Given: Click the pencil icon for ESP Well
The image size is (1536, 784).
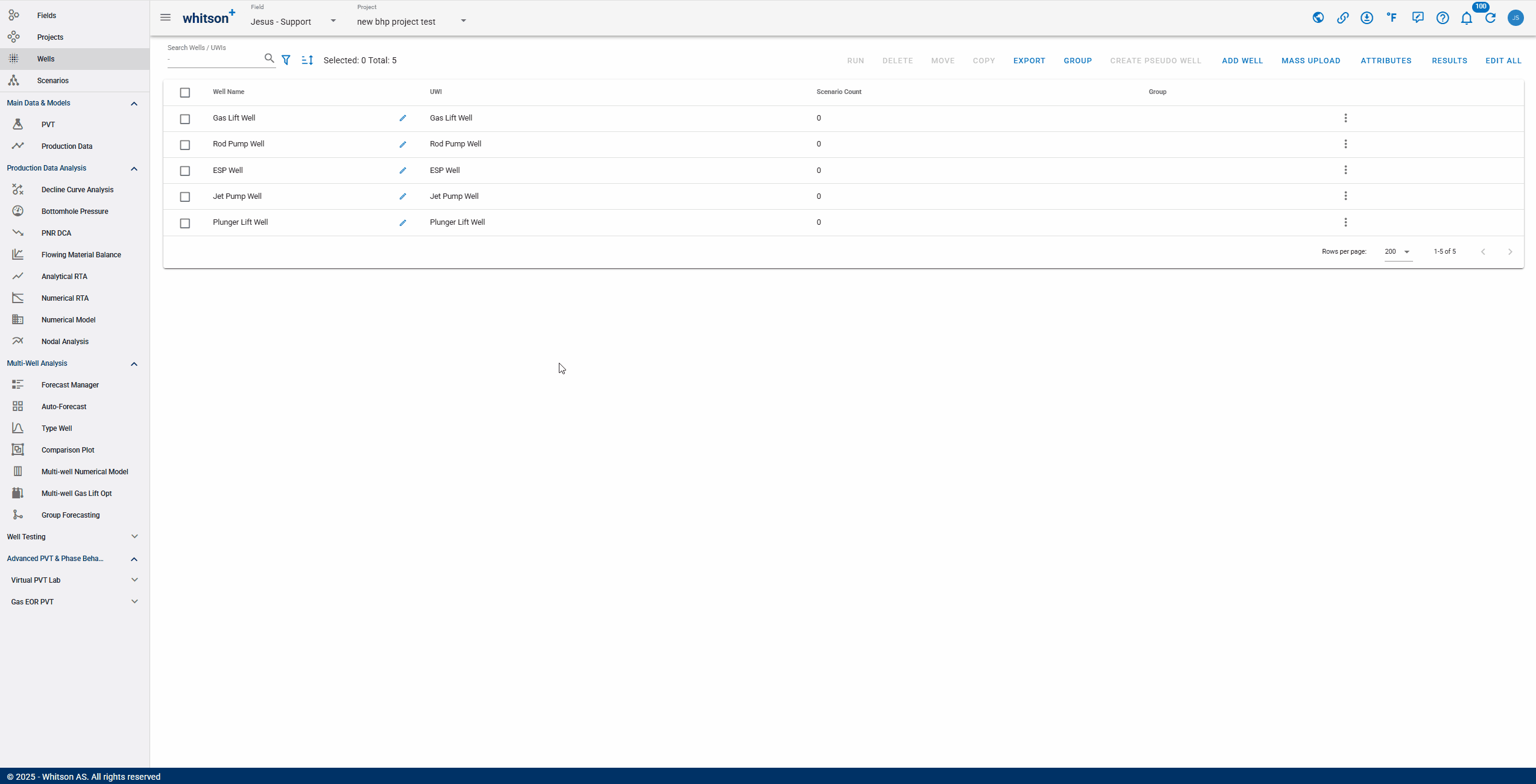Looking at the screenshot, I should [403, 171].
